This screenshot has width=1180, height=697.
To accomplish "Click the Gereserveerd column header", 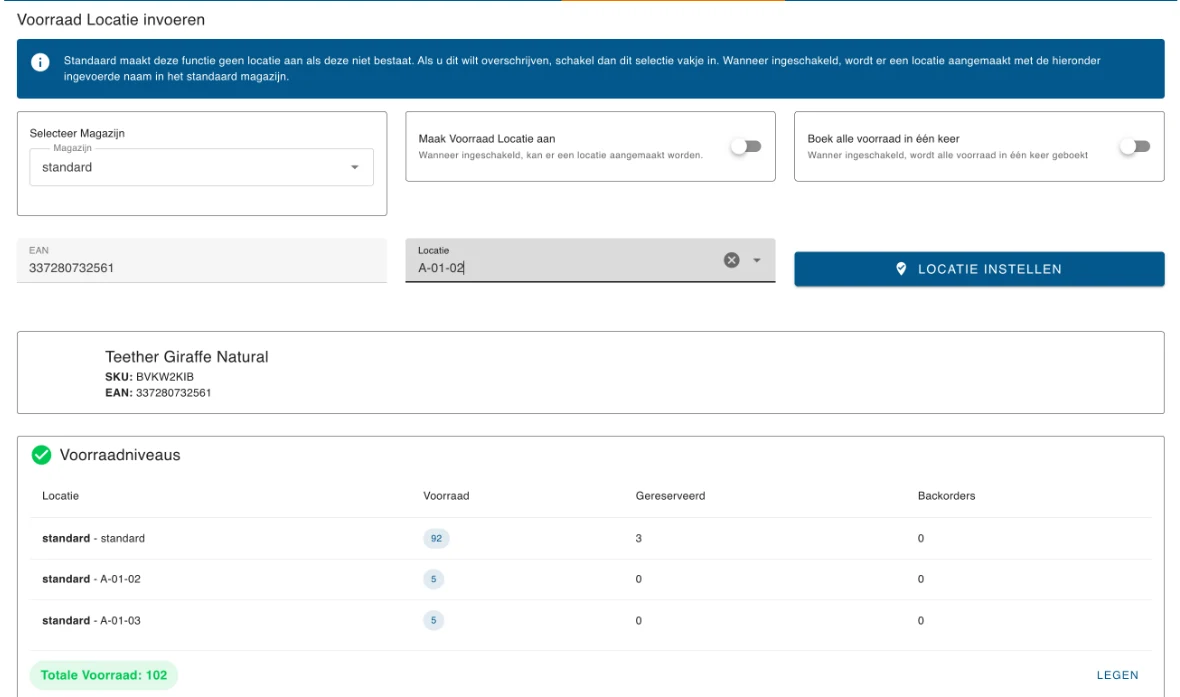I will pyautogui.click(x=671, y=496).
